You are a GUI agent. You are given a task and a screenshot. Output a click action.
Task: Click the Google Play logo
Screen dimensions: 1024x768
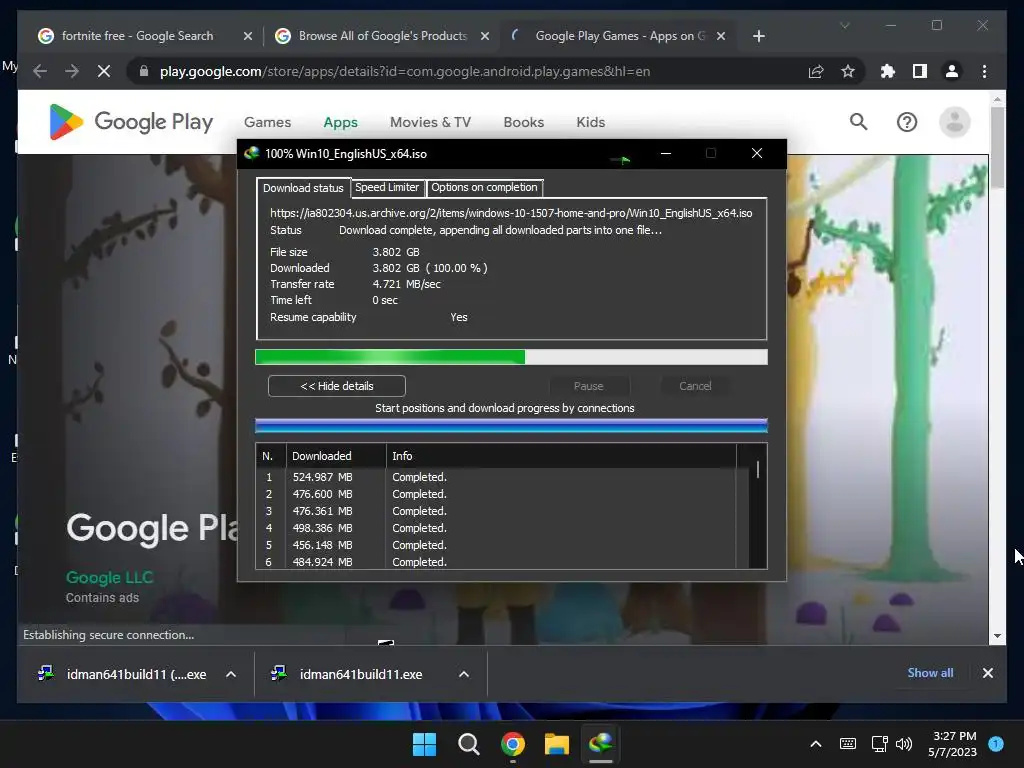131,122
